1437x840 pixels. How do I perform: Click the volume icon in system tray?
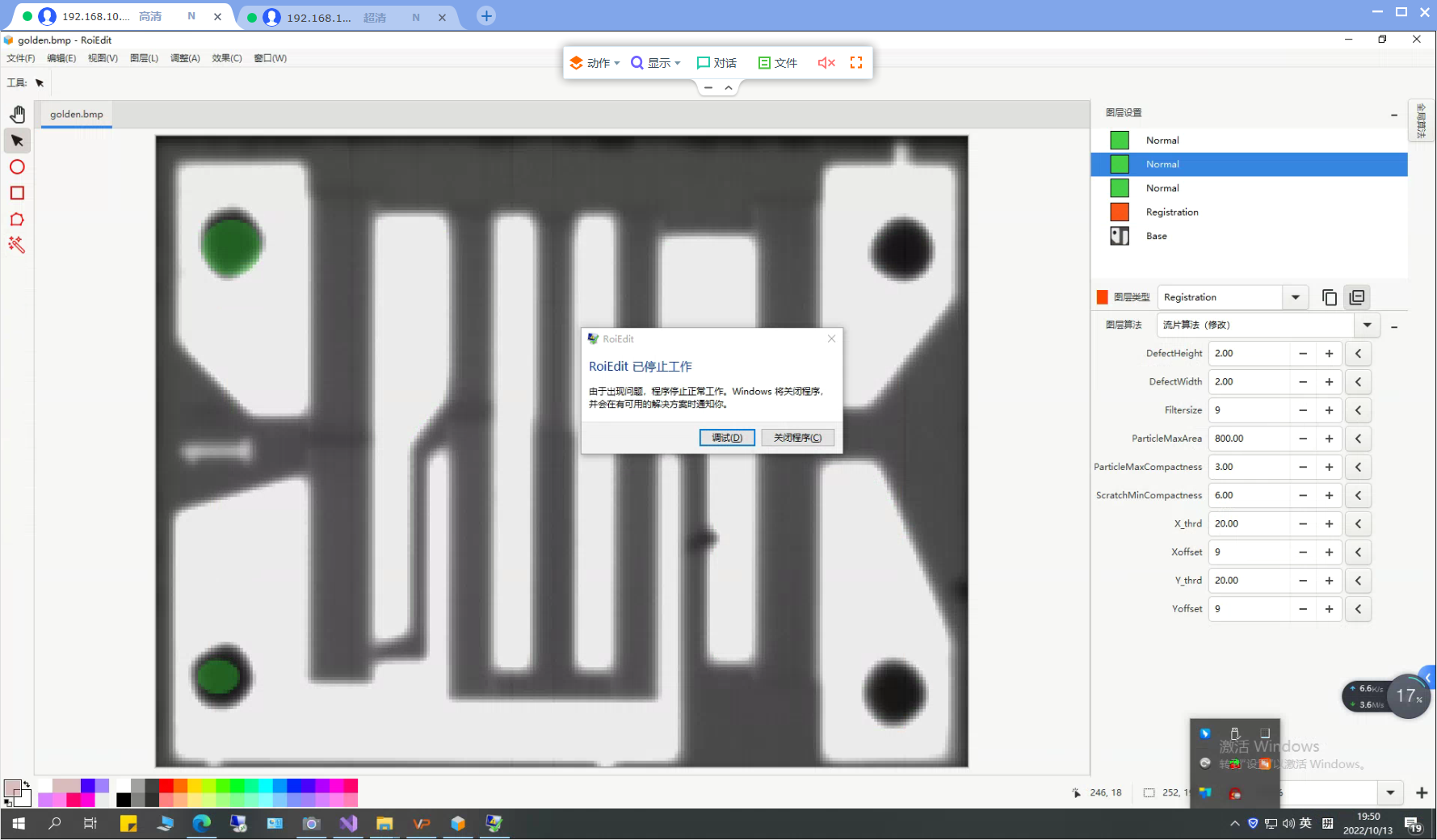[x=1288, y=823]
